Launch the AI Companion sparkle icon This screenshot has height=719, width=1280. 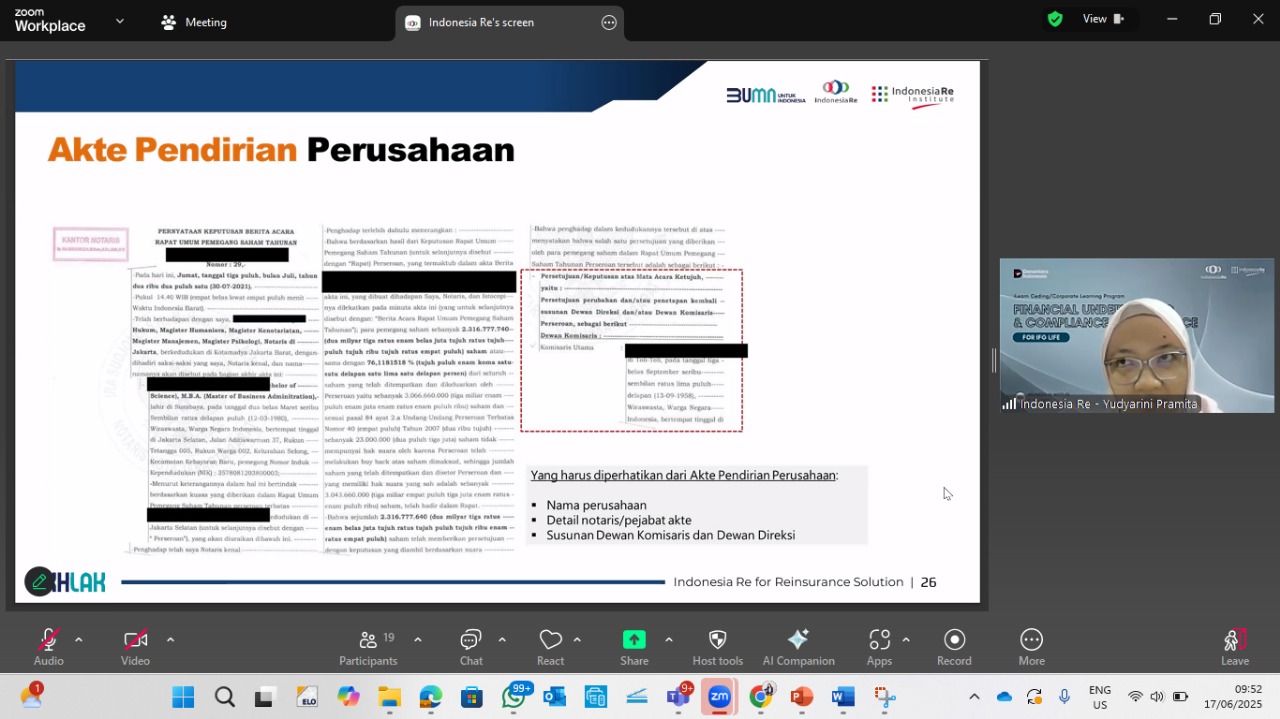798,640
